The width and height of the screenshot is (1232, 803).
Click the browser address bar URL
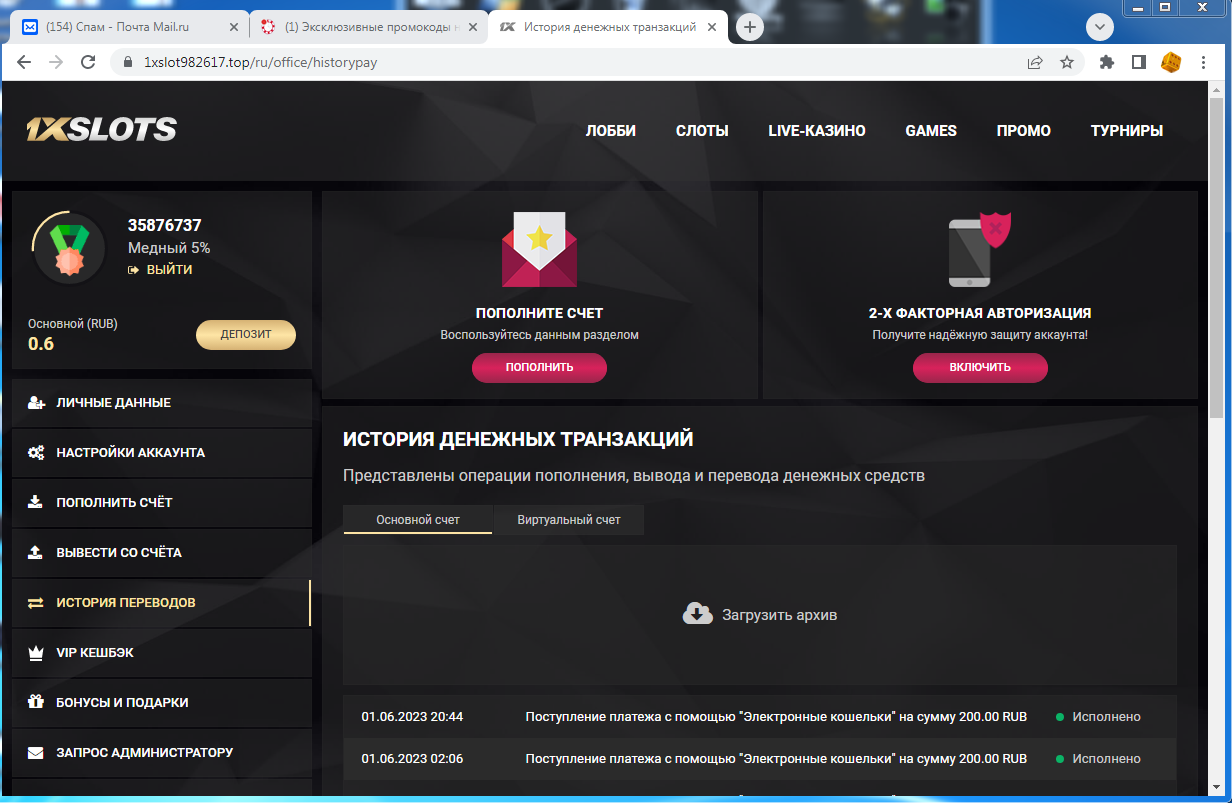pyautogui.click(x=260, y=62)
